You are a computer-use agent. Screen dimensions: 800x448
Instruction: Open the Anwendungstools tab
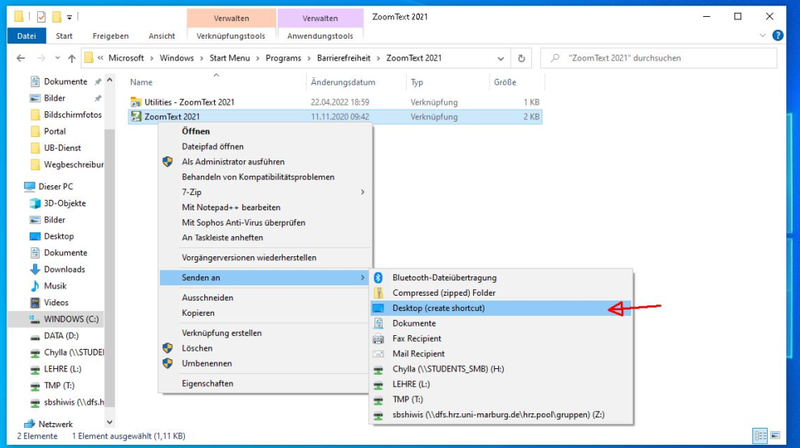point(320,36)
